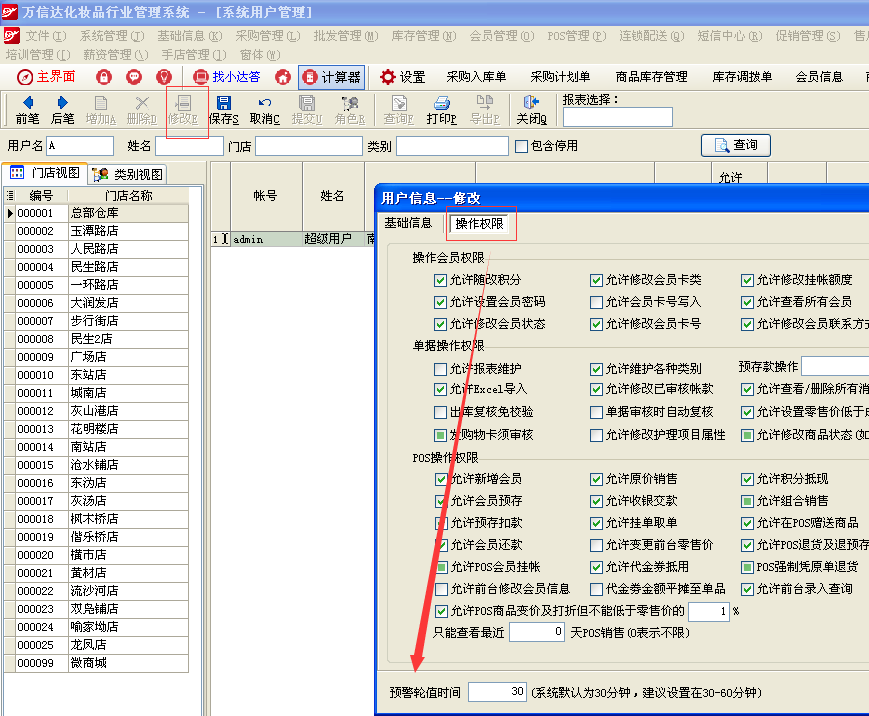Click the red lock icon in shortcut bar
Viewport: 869px width, 716px height.
104,76
